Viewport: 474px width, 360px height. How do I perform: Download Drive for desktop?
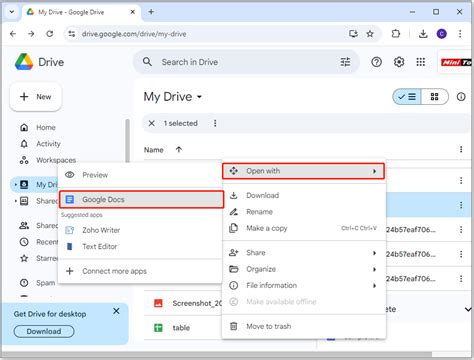pyautogui.click(x=44, y=331)
